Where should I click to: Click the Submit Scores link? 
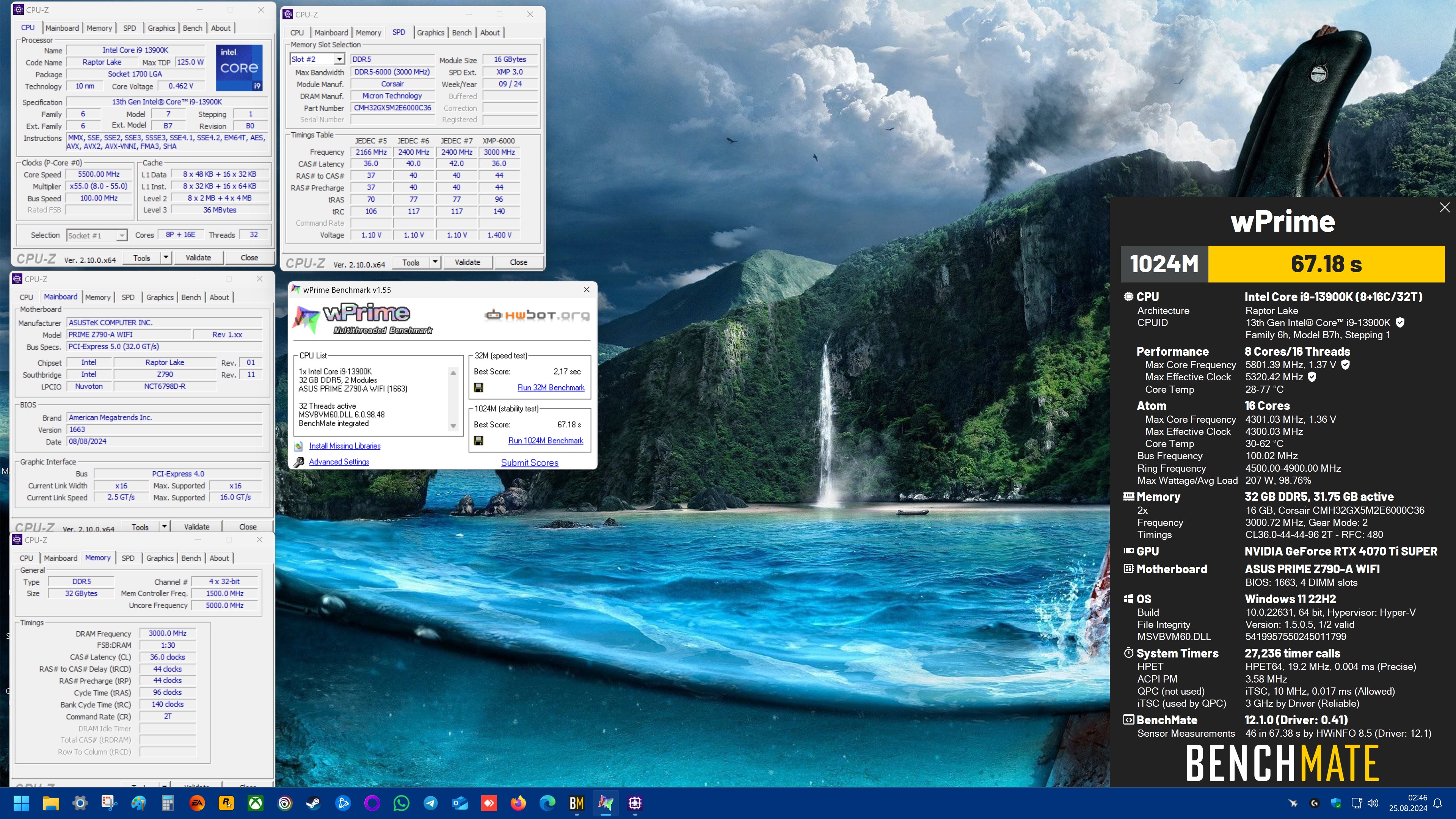(x=530, y=462)
